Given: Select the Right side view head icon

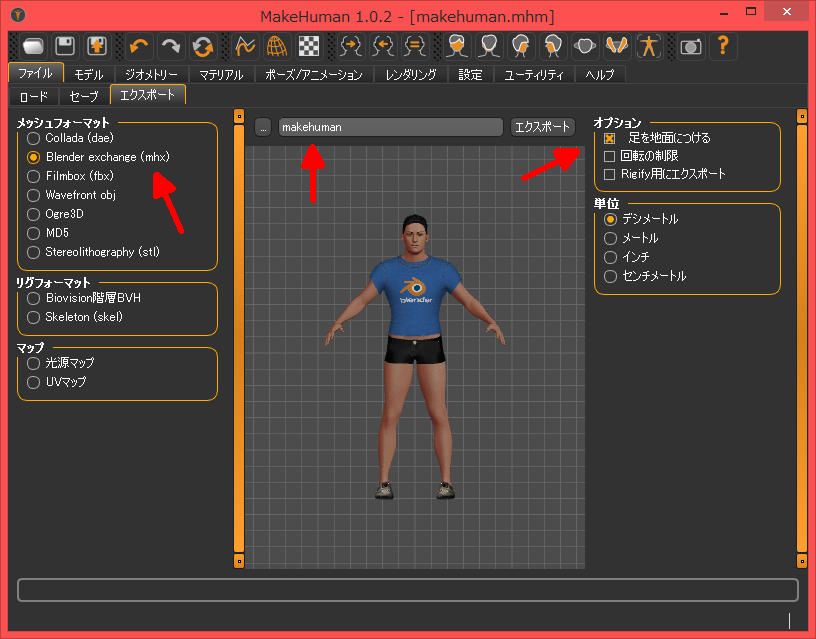Looking at the screenshot, I should (553, 46).
